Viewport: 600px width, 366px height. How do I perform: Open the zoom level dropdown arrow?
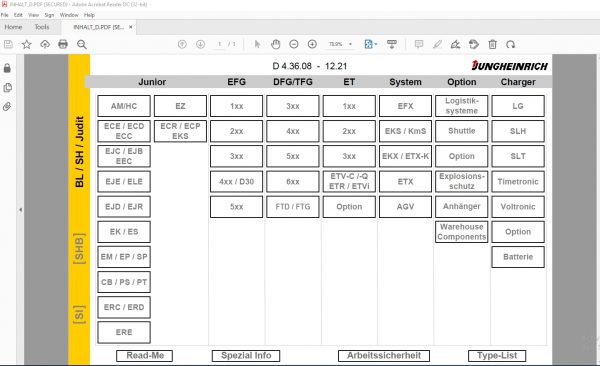[350, 44]
